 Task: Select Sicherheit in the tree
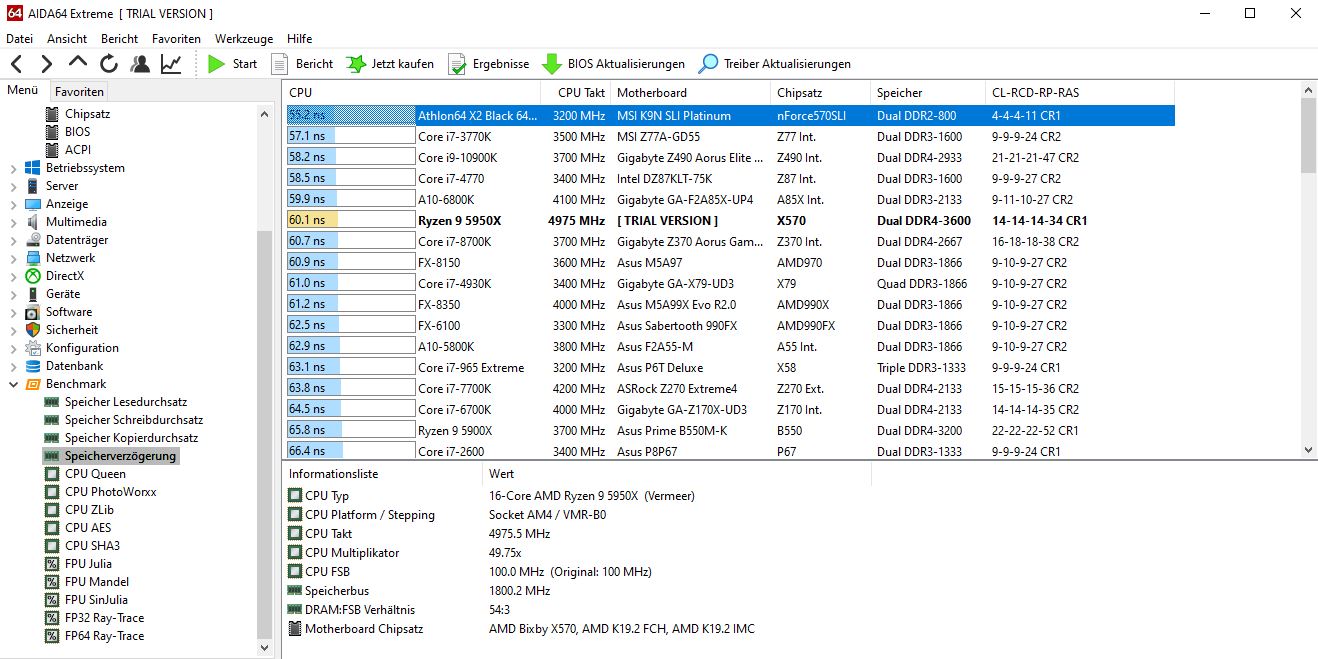pos(72,330)
